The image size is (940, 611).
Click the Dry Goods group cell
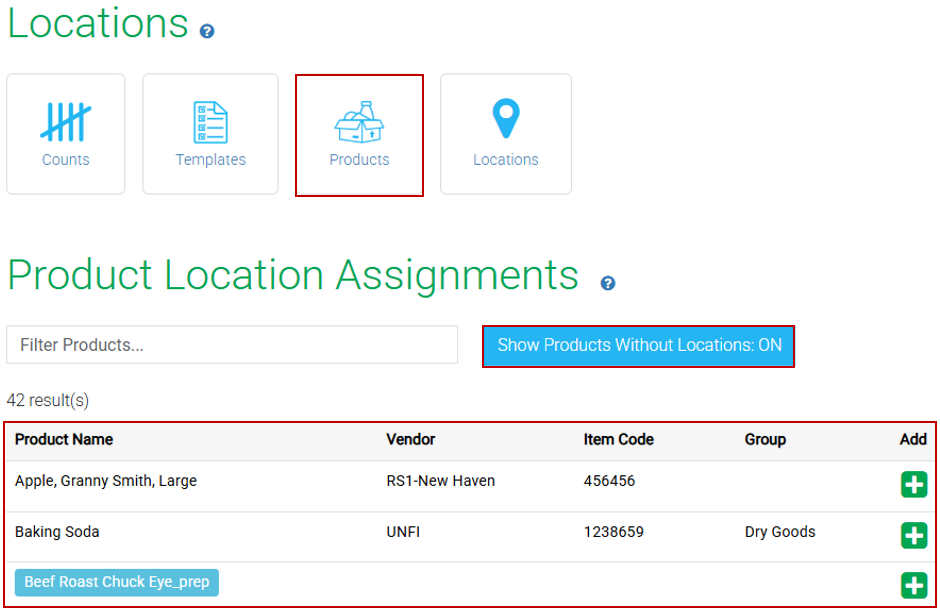(780, 532)
